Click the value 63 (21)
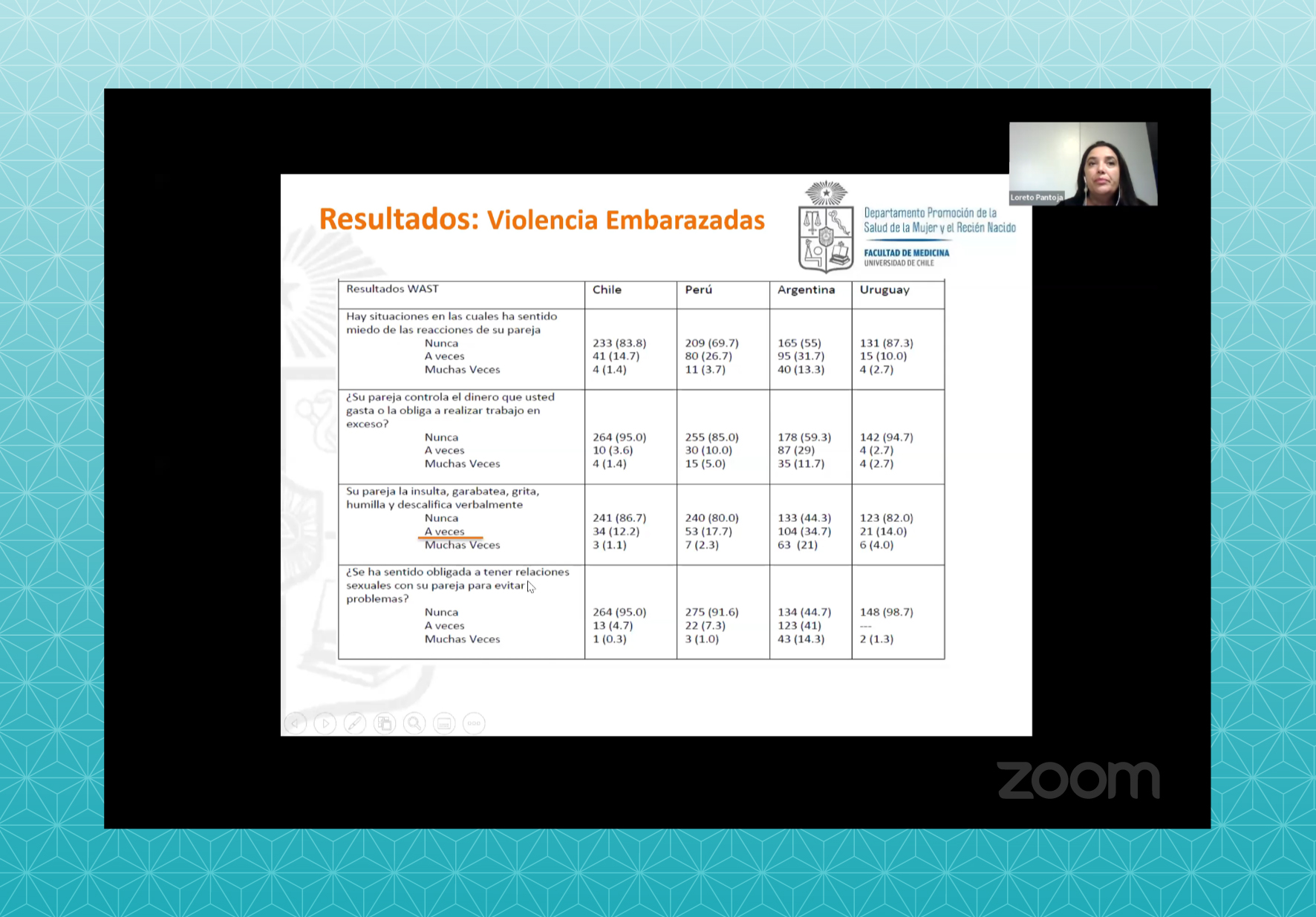This screenshot has height=917, width=1316. click(x=798, y=545)
